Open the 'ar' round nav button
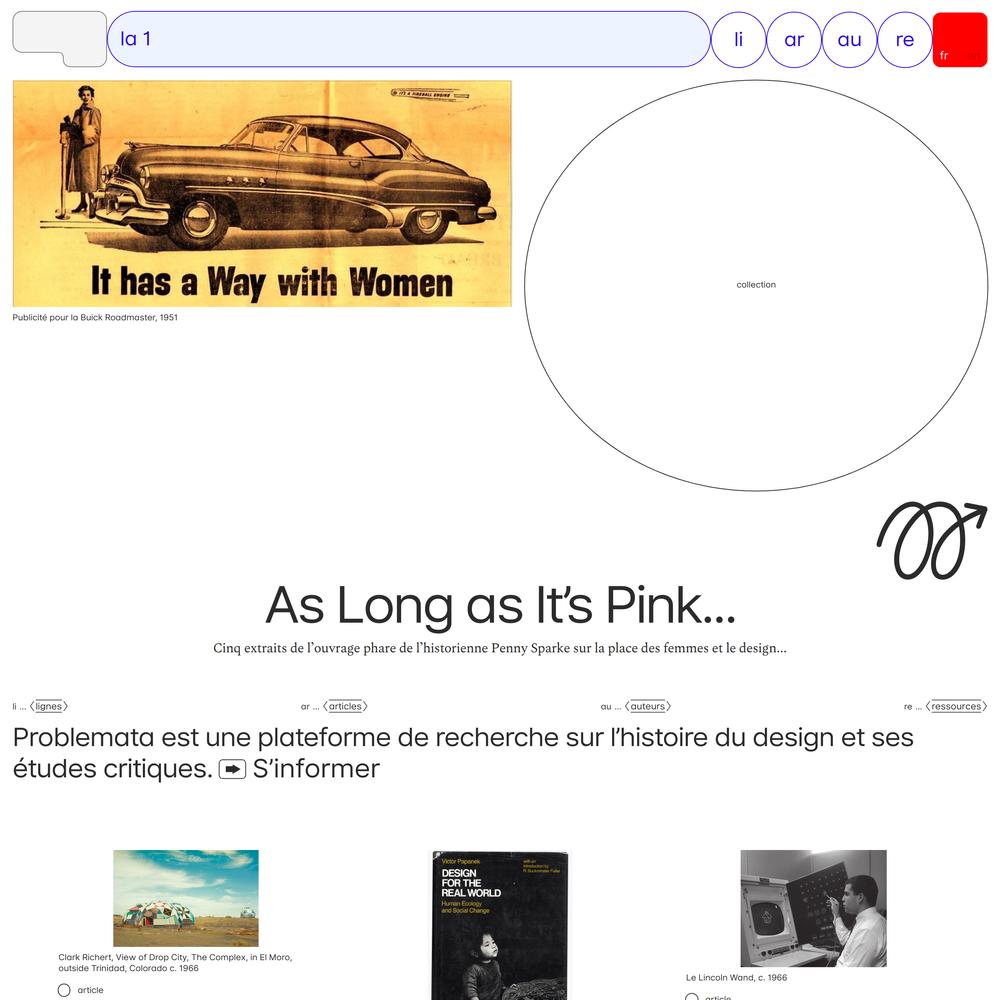This screenshot has height=1000, width=1000. click(x=794, y=40)
